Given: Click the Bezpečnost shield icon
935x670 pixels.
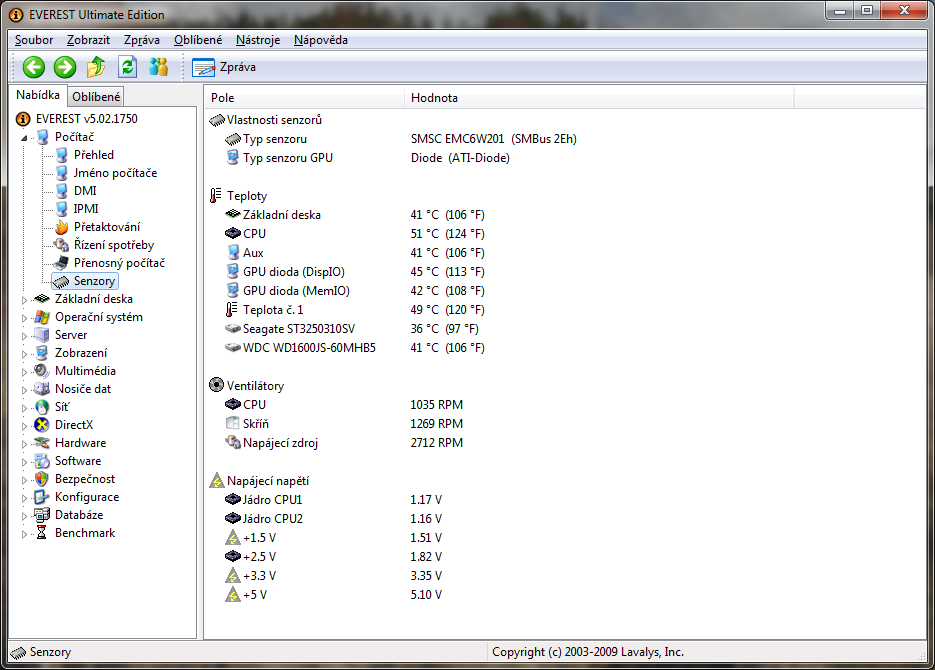Looking at the screenshot, I should 42,479.
